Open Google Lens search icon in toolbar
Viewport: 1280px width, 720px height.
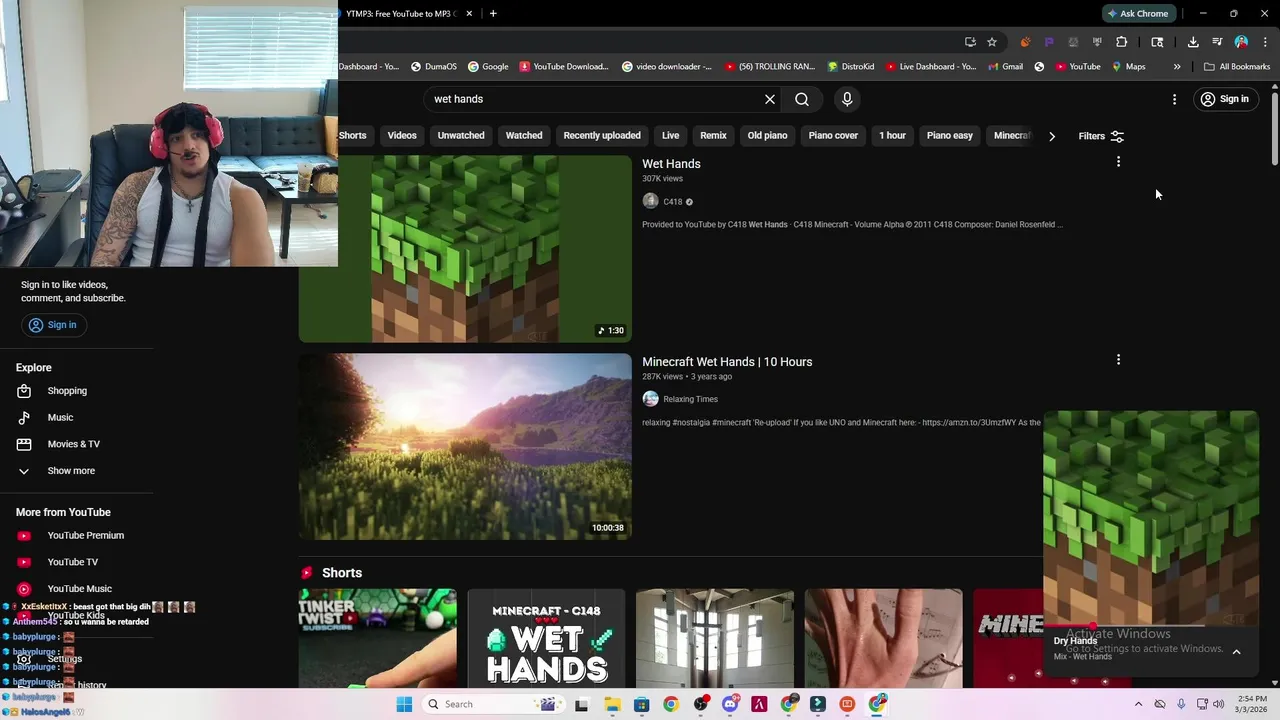tap(1157, 42)
